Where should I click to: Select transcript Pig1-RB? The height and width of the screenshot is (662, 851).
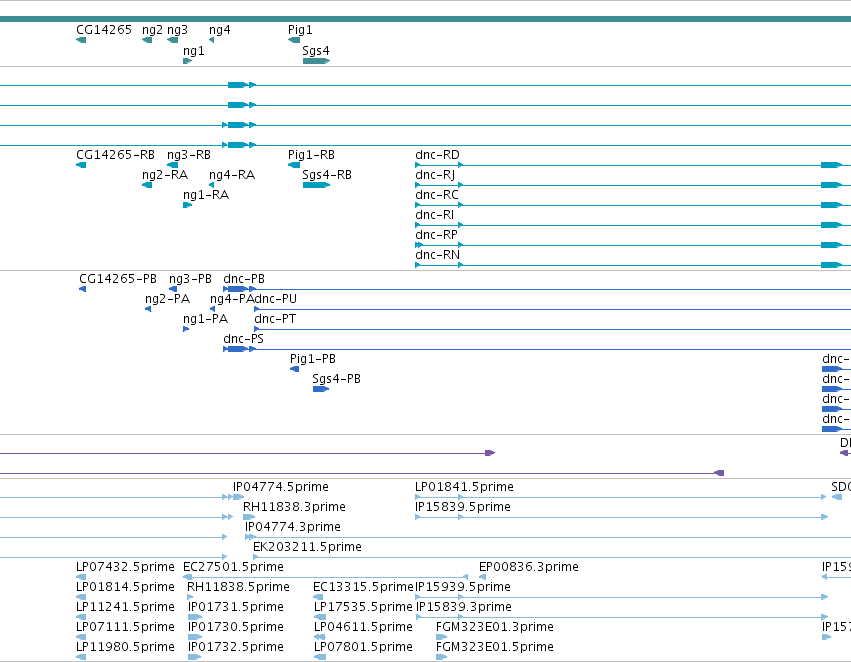coord(312,155)
